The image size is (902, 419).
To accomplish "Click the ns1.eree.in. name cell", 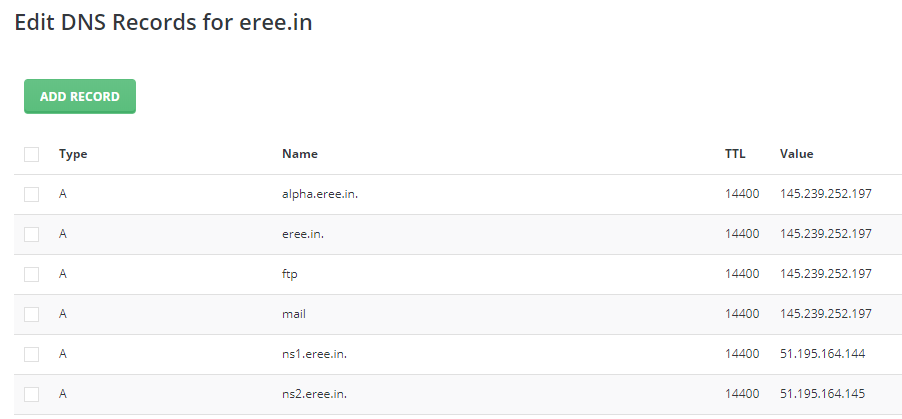I will [x=316, y=354].
